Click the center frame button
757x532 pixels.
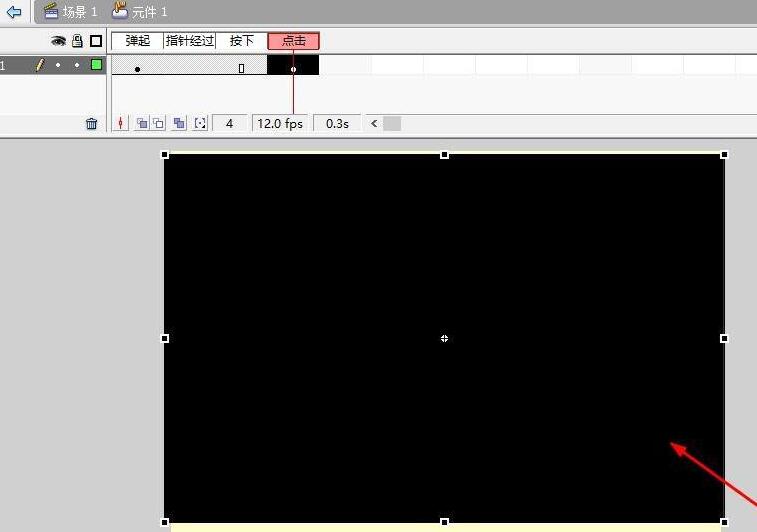point(121,124)
